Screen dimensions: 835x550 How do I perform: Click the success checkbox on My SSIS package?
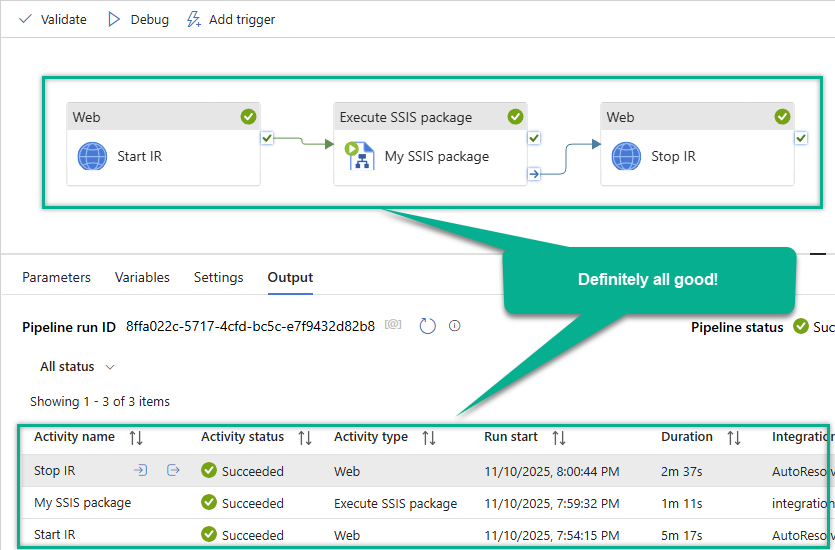click(534, 138)
